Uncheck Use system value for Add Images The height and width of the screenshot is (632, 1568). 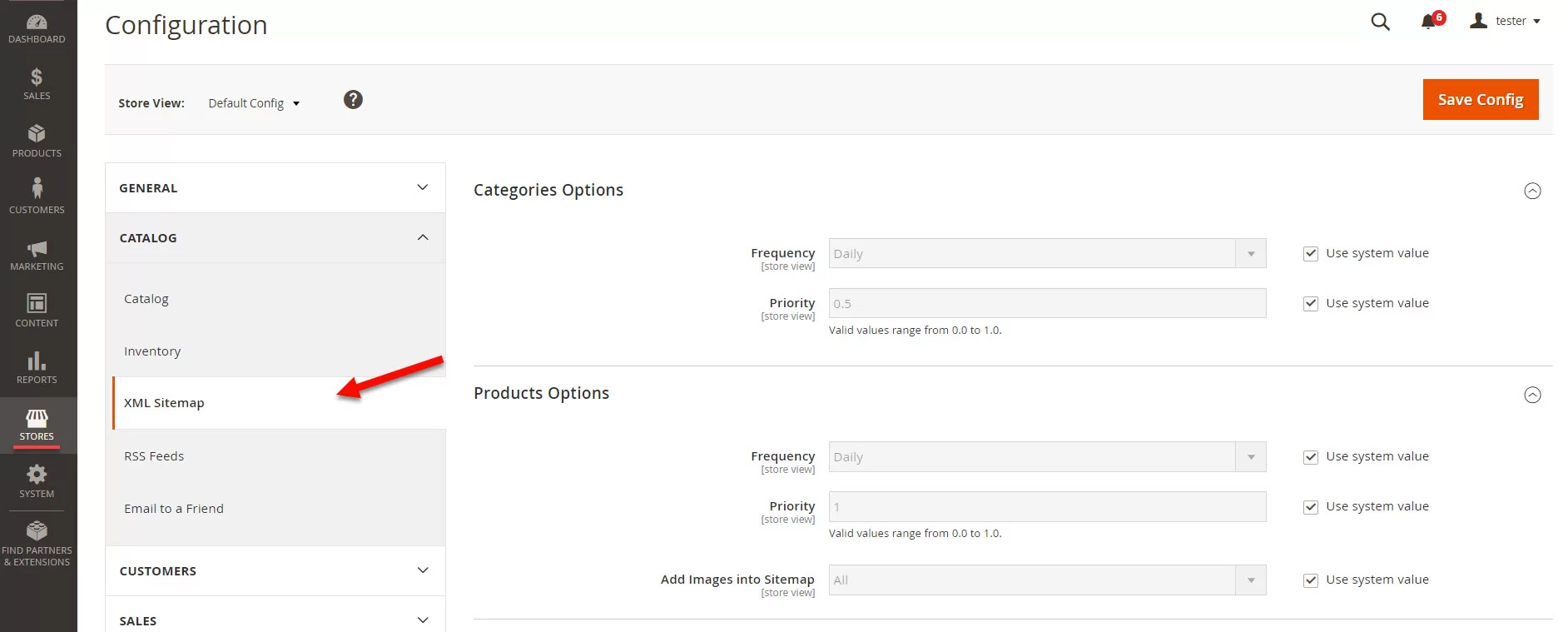point(1311,580)
